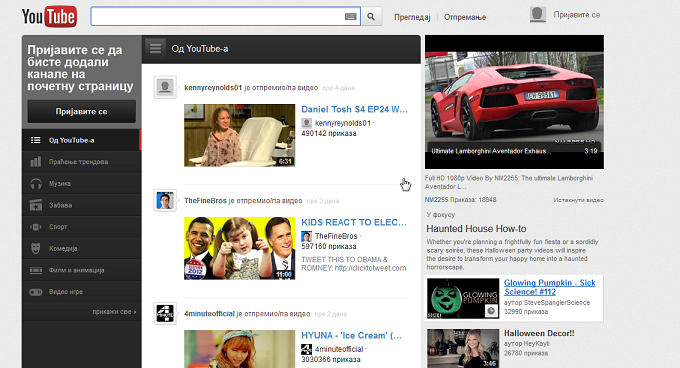
Task: Open the guide menu icon beside Од YouTube-а
Action: [155, 49]
